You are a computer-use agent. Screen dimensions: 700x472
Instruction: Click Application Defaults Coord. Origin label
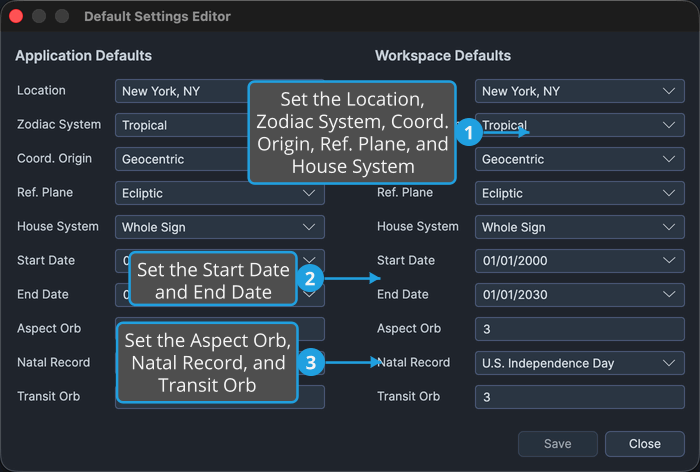pos(54,159)
